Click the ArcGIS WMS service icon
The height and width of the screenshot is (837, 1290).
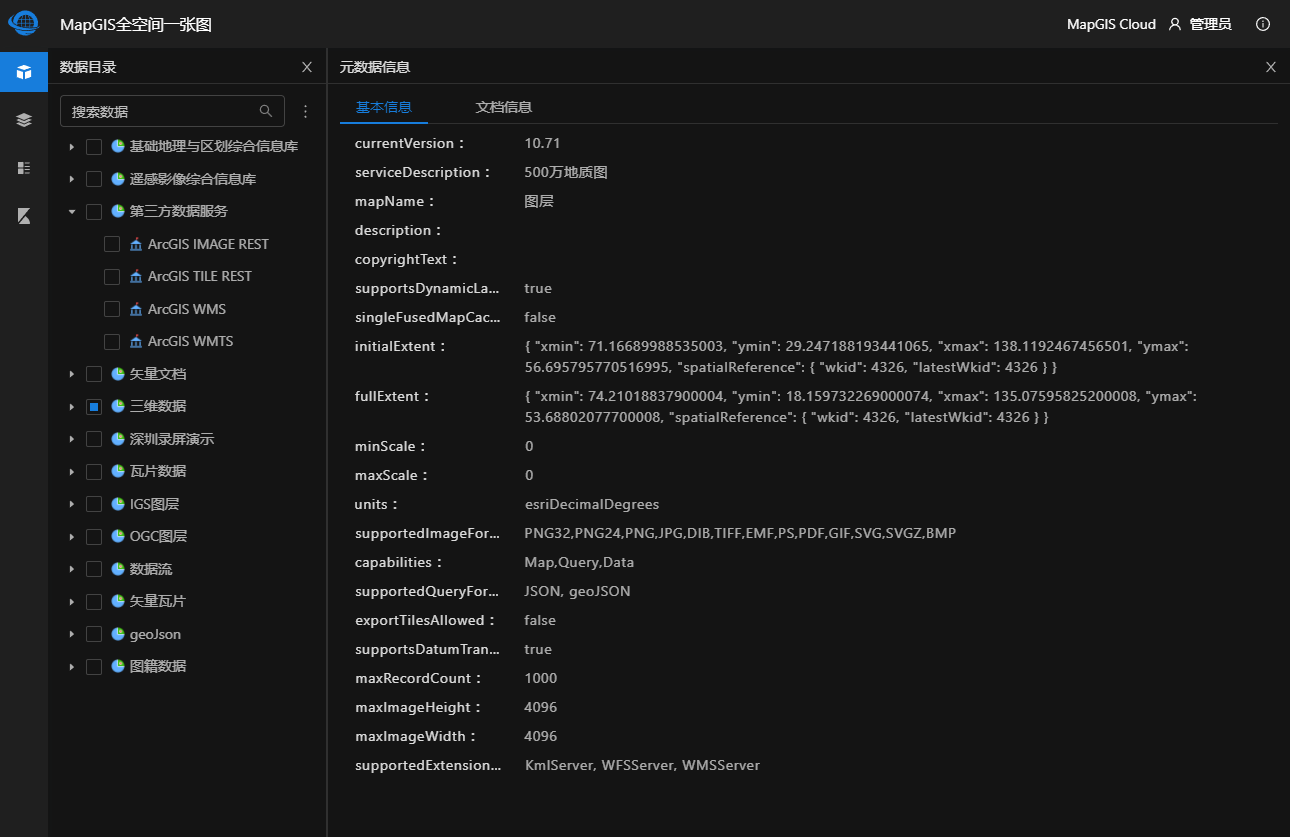point(136,309)
